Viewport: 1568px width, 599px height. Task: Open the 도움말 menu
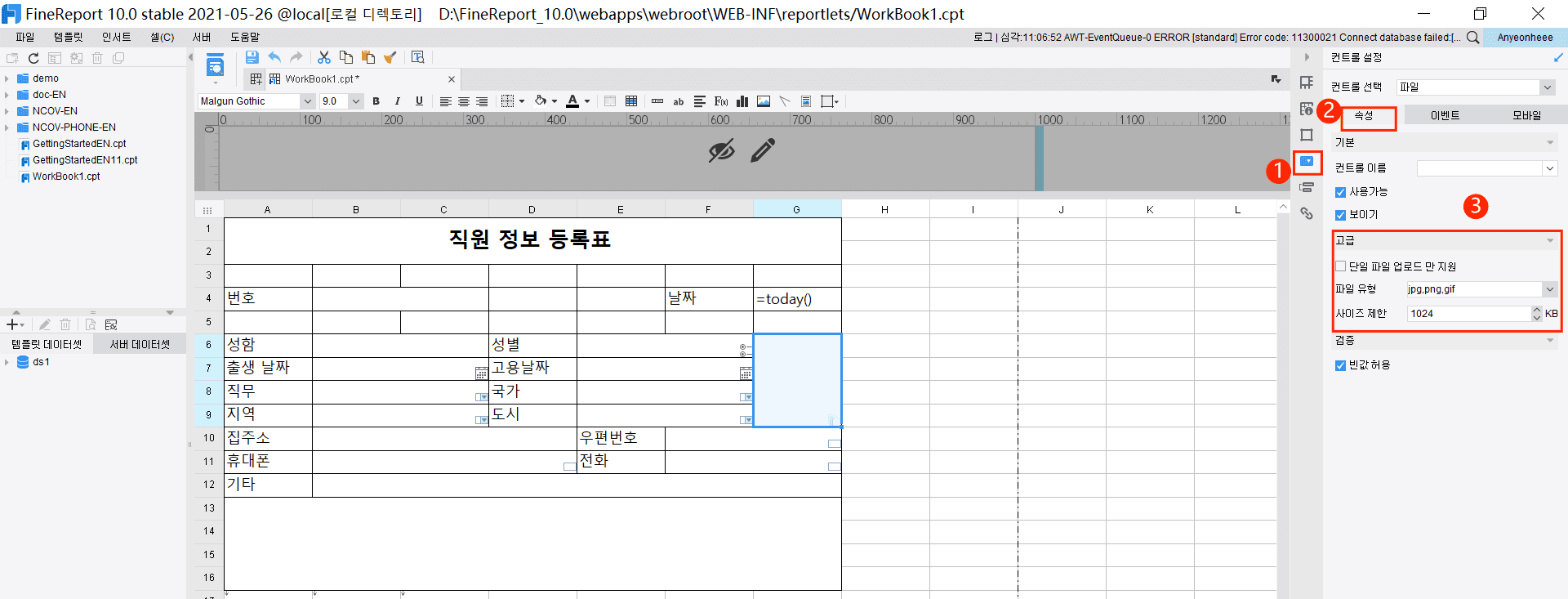click(245, 37)
